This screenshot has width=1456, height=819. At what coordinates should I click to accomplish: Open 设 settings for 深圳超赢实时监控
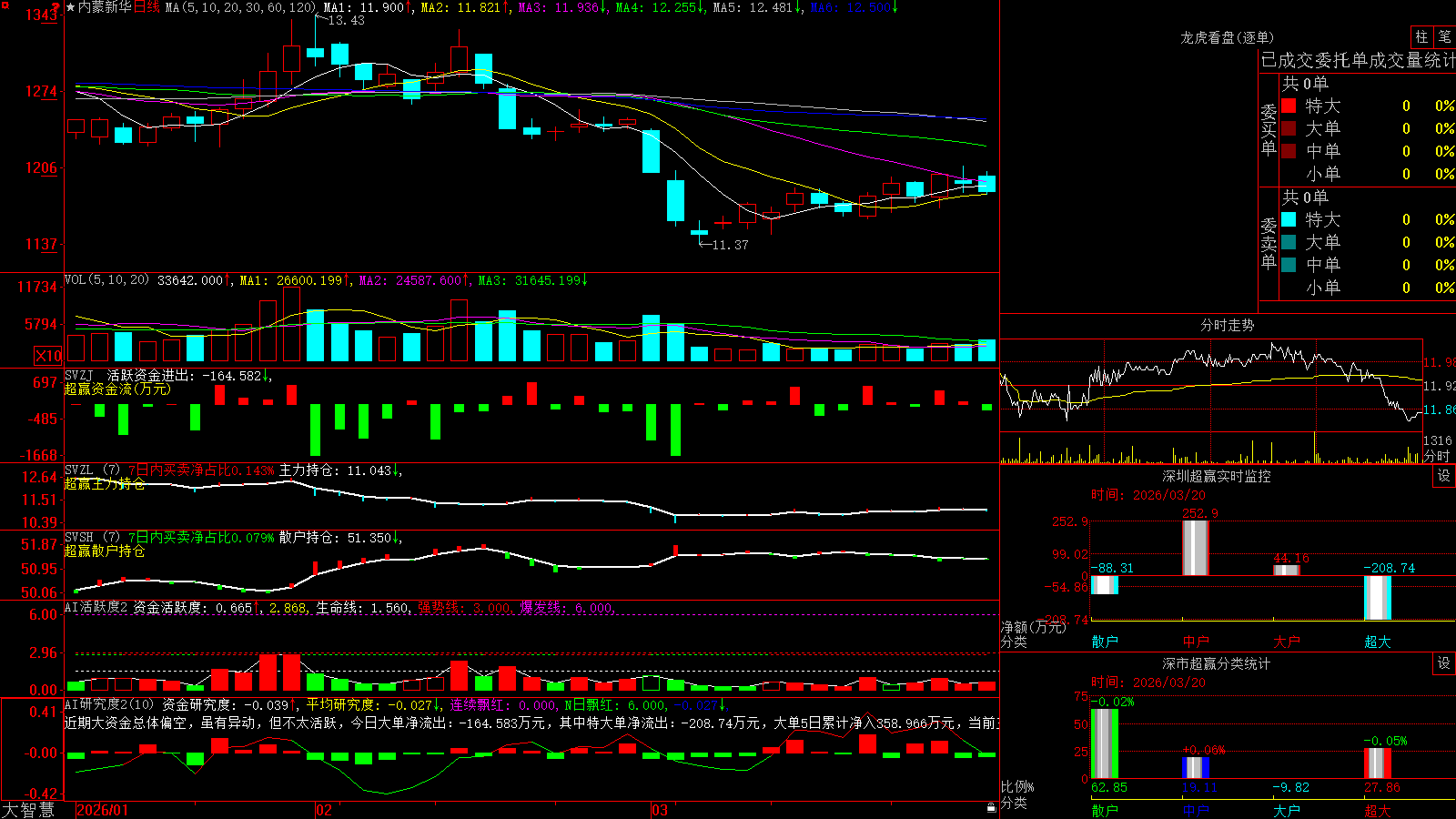[x=1444, y=476]
